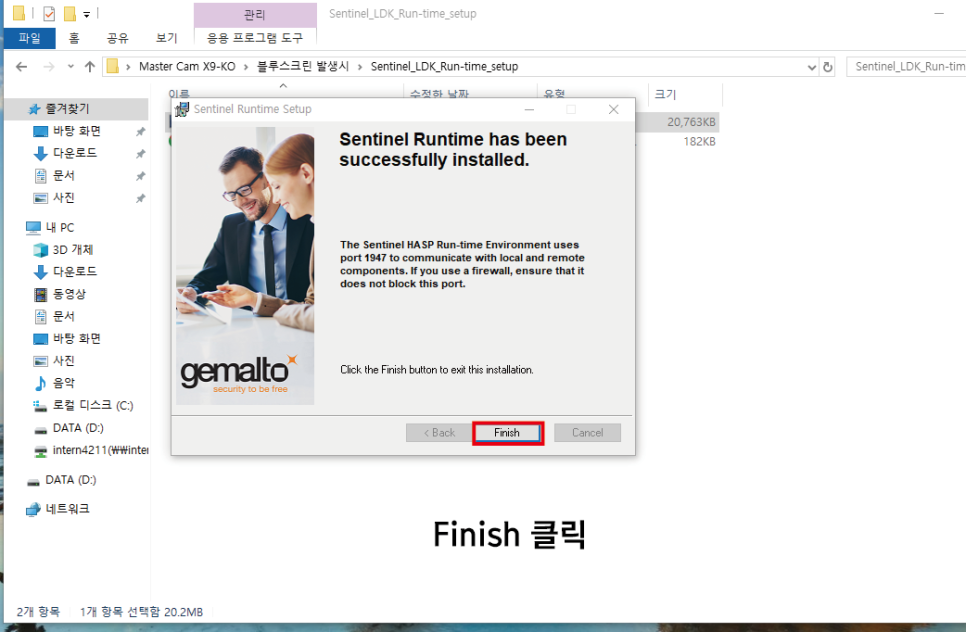Open 다운로드 under 내 PC
This screenshot has width=966, height=632.
(75, 272)
